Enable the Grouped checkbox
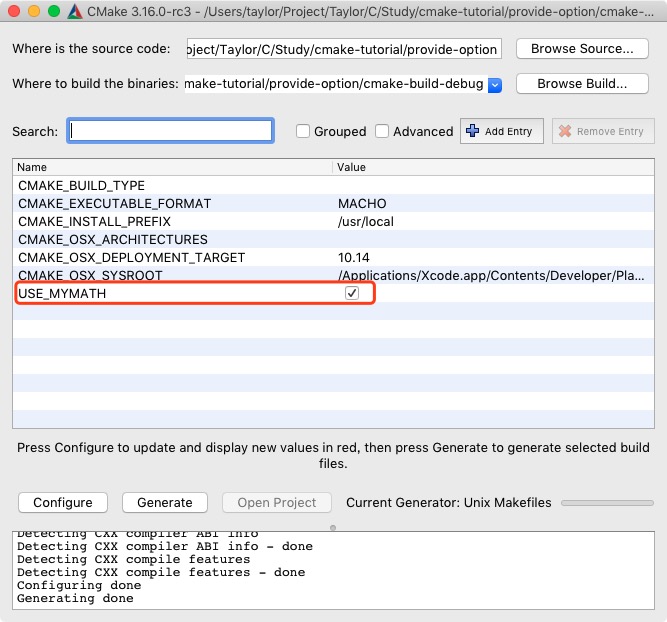667x622 pixels. 303,131
